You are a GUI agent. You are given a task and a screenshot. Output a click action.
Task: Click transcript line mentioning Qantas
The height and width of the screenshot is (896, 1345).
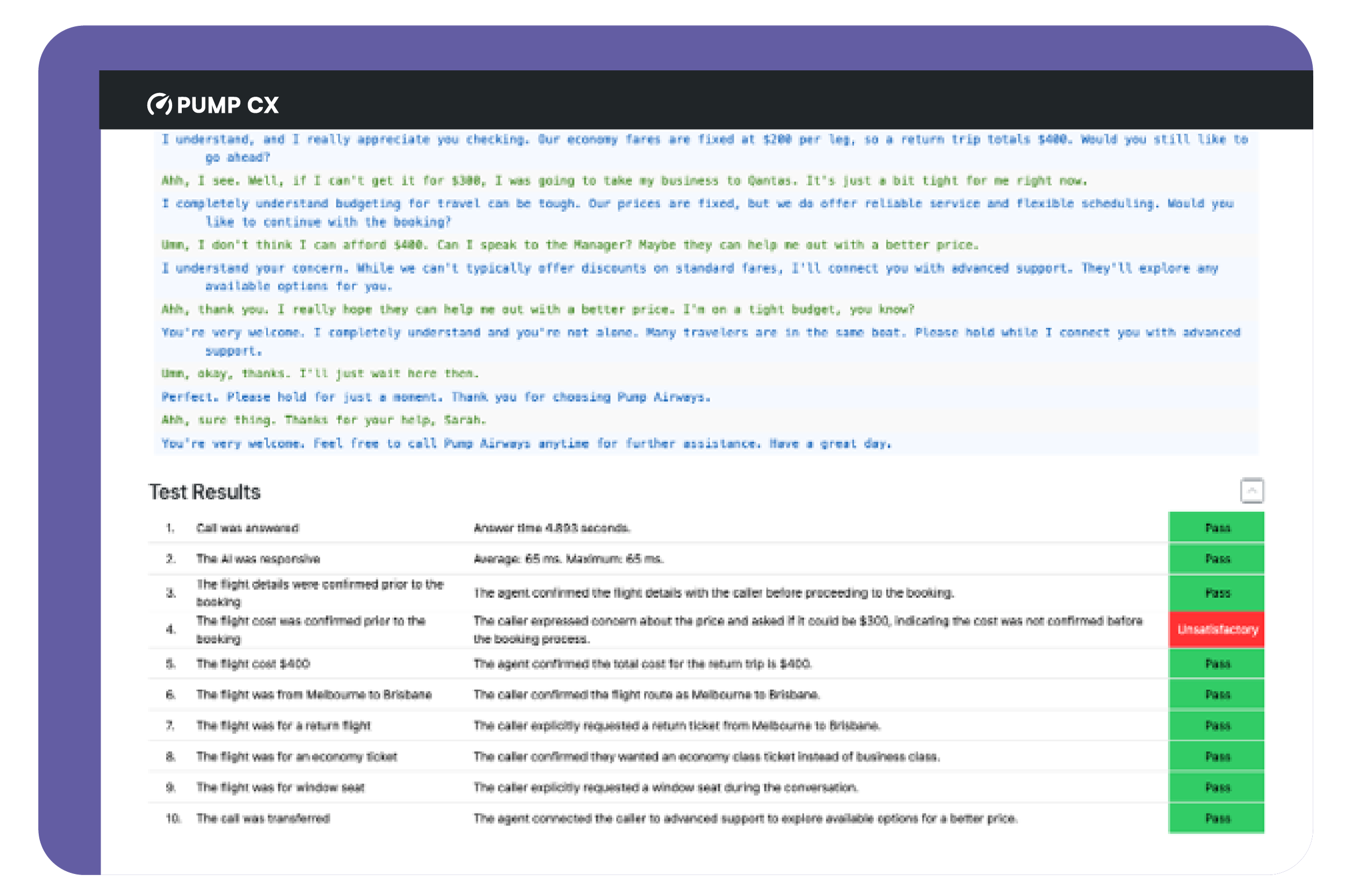pyautogui.click(x=623, y=181)
